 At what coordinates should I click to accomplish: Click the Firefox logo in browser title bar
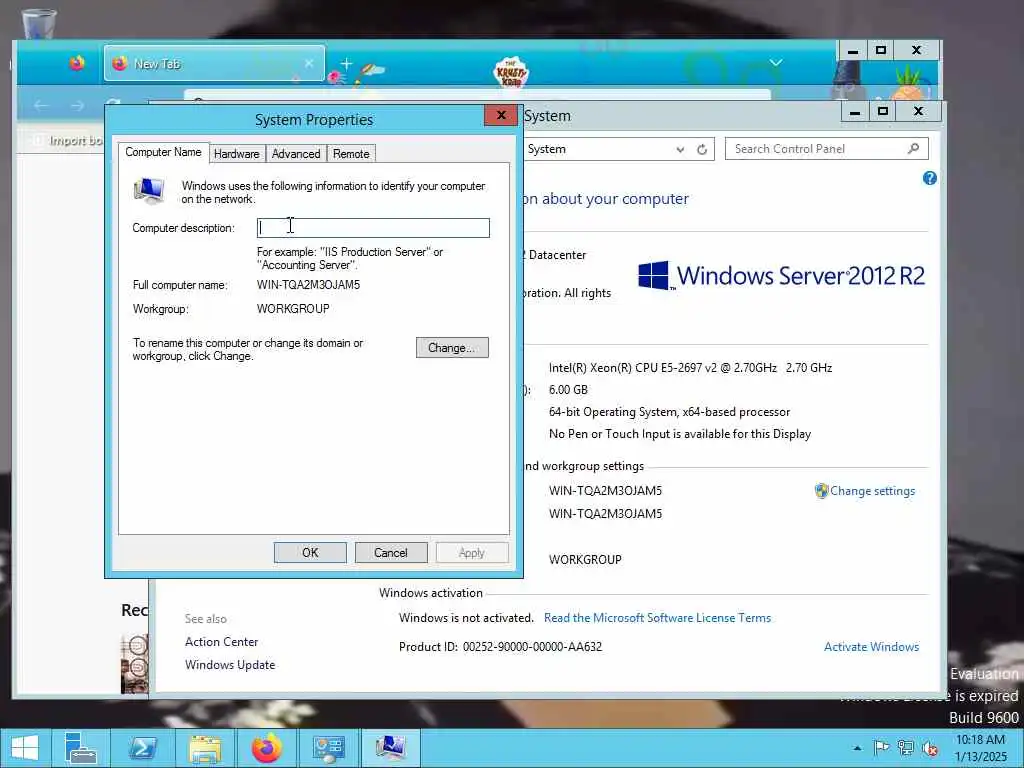[x=77, y=63]
